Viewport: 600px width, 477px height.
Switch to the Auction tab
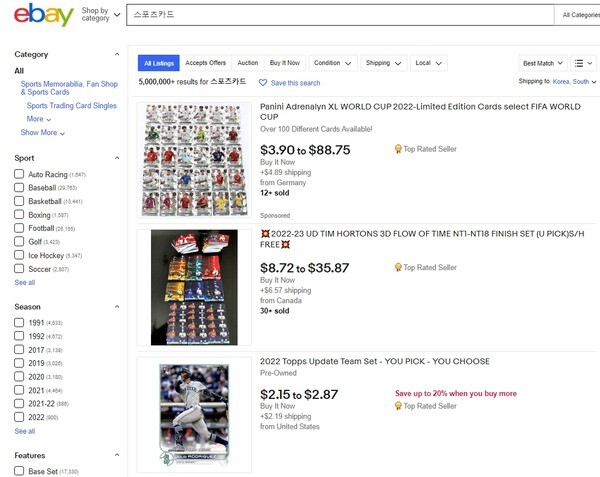[x=248, y=63]
